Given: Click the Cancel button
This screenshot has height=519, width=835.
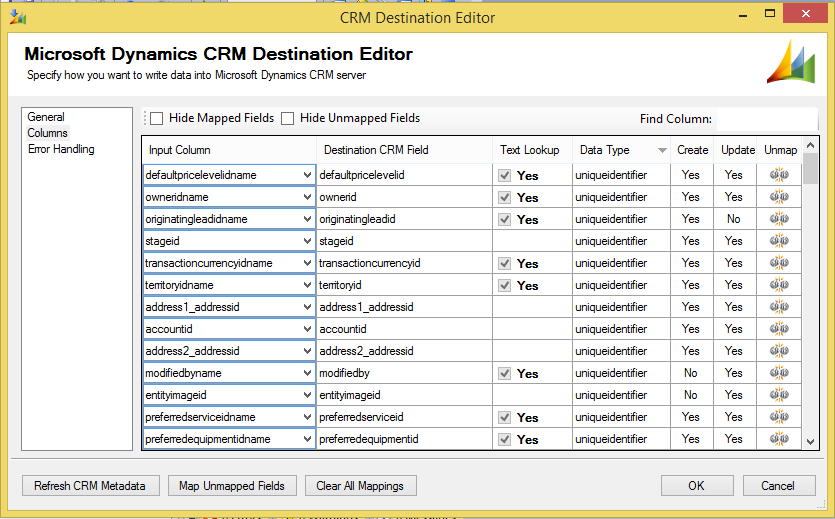Looking at the screenshot, I should 778,485.
